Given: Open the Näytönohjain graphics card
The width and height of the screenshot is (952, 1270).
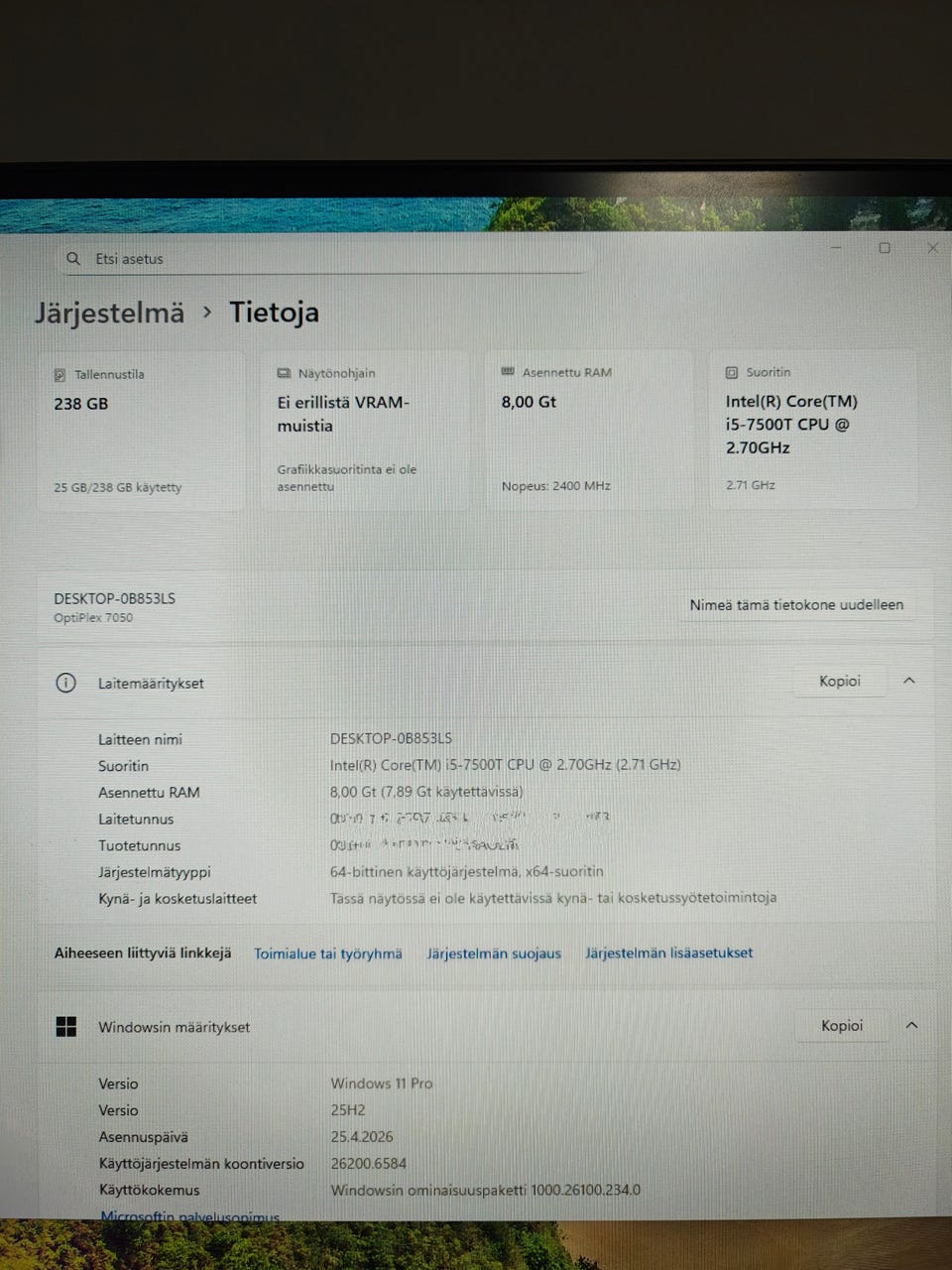Looking at the screenshot, I should [x=364, y=431].
